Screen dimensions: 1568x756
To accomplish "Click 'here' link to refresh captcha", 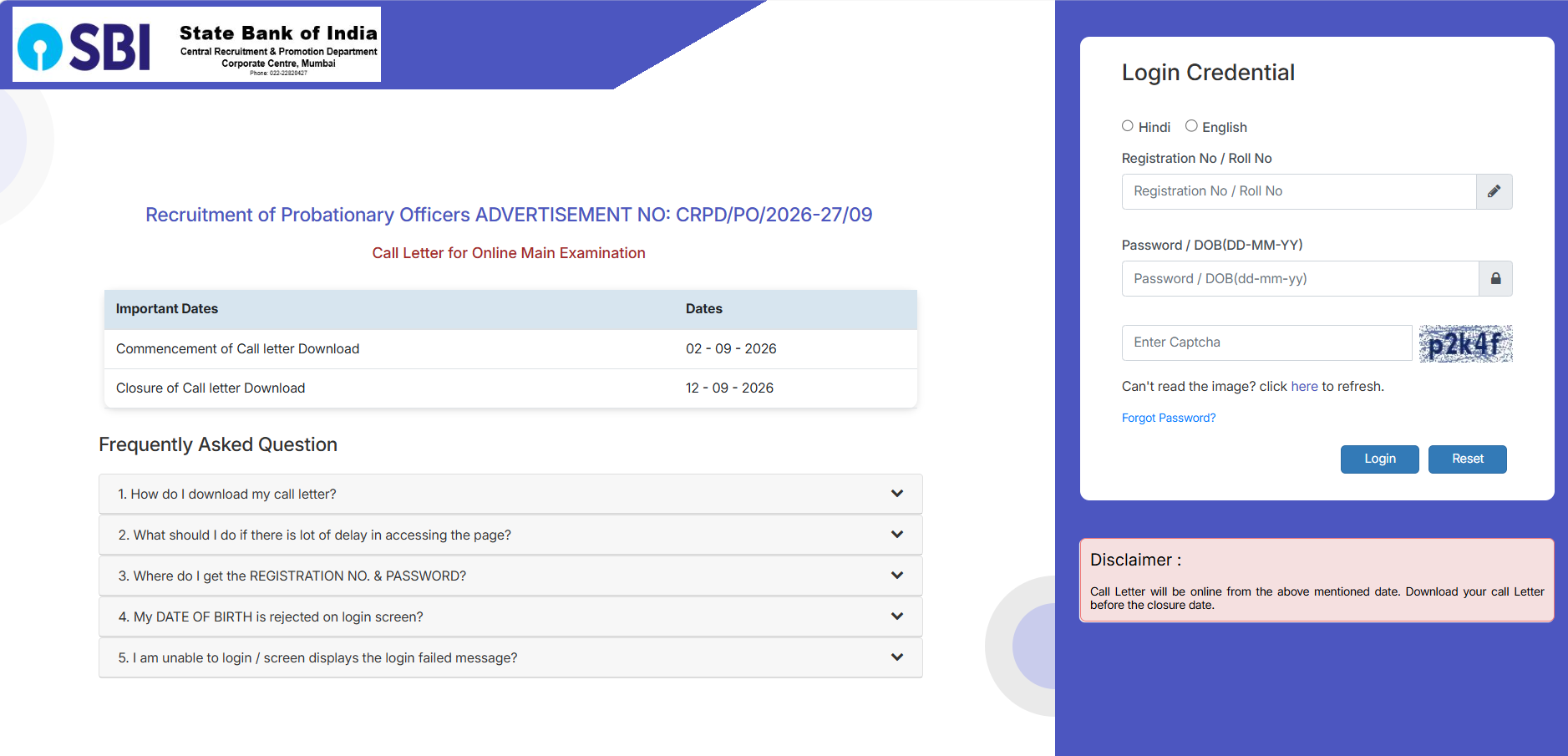I will coord(1304,386).
